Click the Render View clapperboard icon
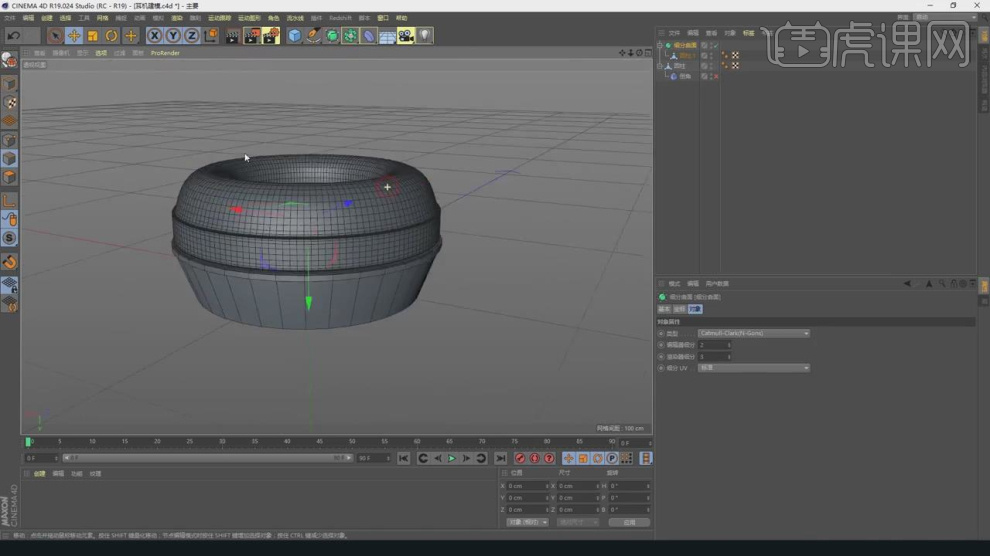The image size is (990, 556). tap(232, 36)
